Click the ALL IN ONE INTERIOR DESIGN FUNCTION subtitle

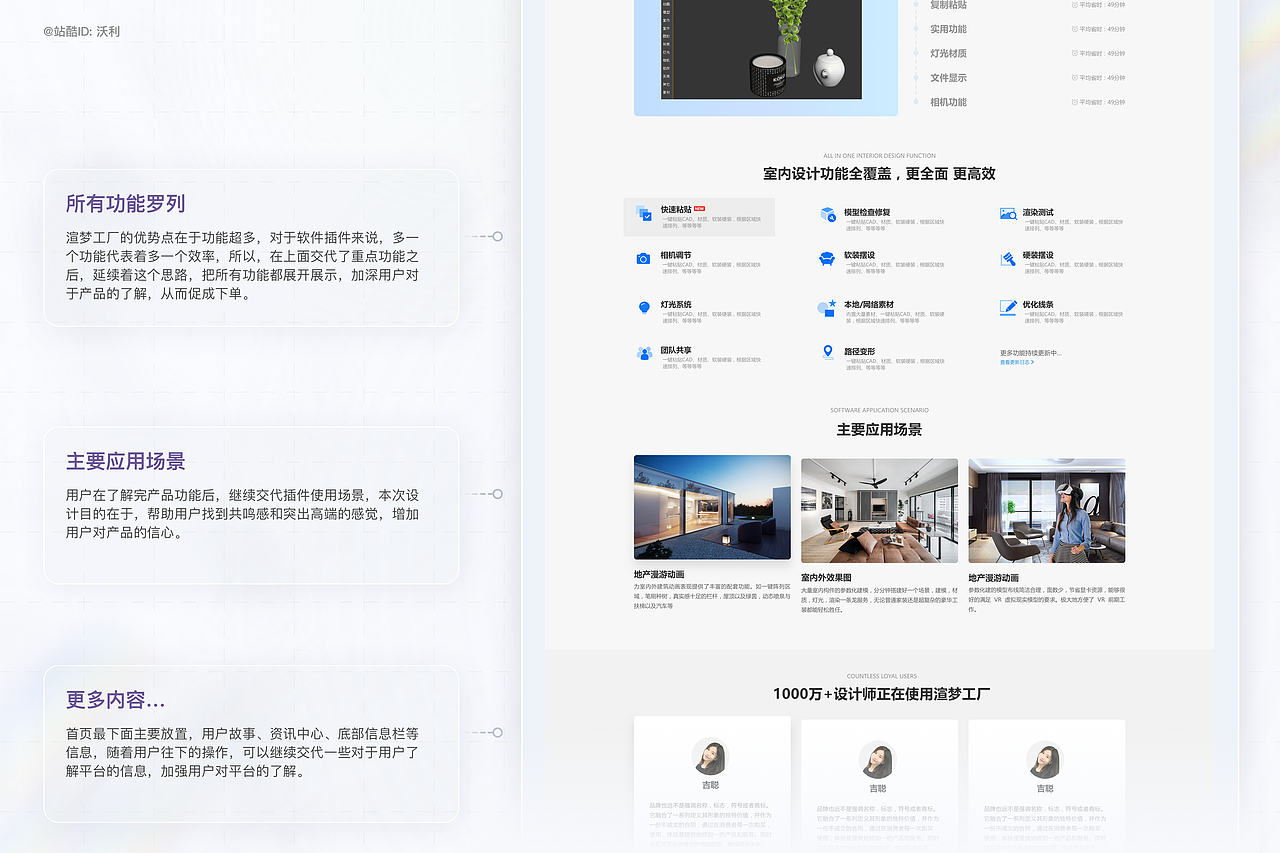tap(879, 156)
